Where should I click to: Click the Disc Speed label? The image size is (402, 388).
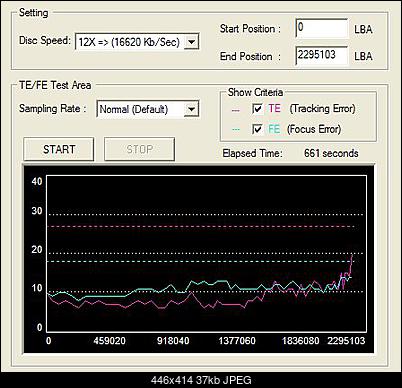point(45,40)
